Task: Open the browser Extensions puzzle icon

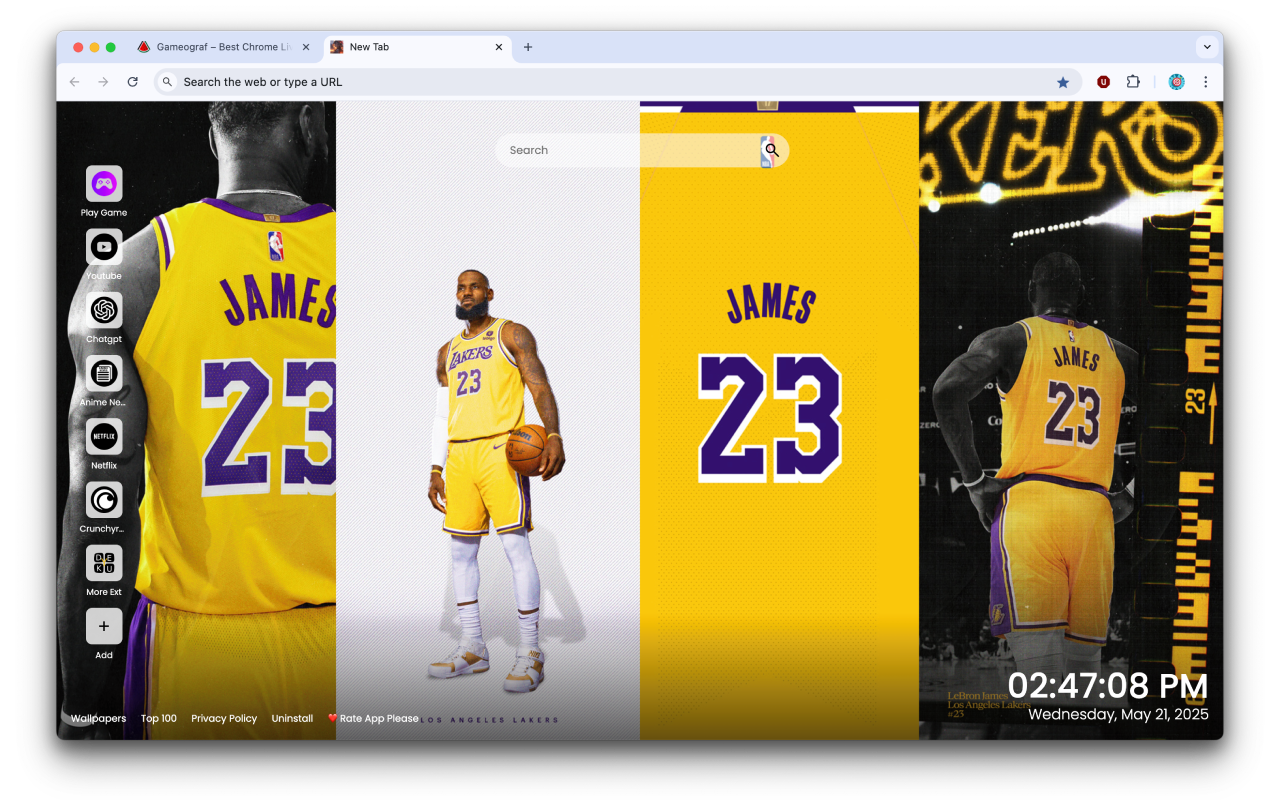Action: [1133, 81]
